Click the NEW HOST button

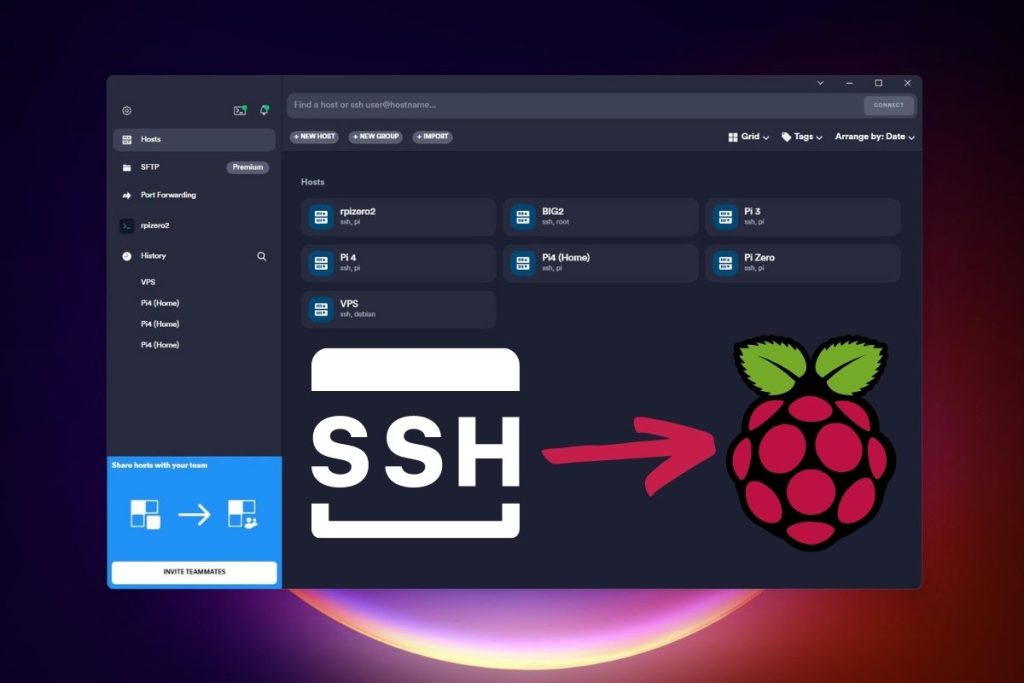(314, 137)
